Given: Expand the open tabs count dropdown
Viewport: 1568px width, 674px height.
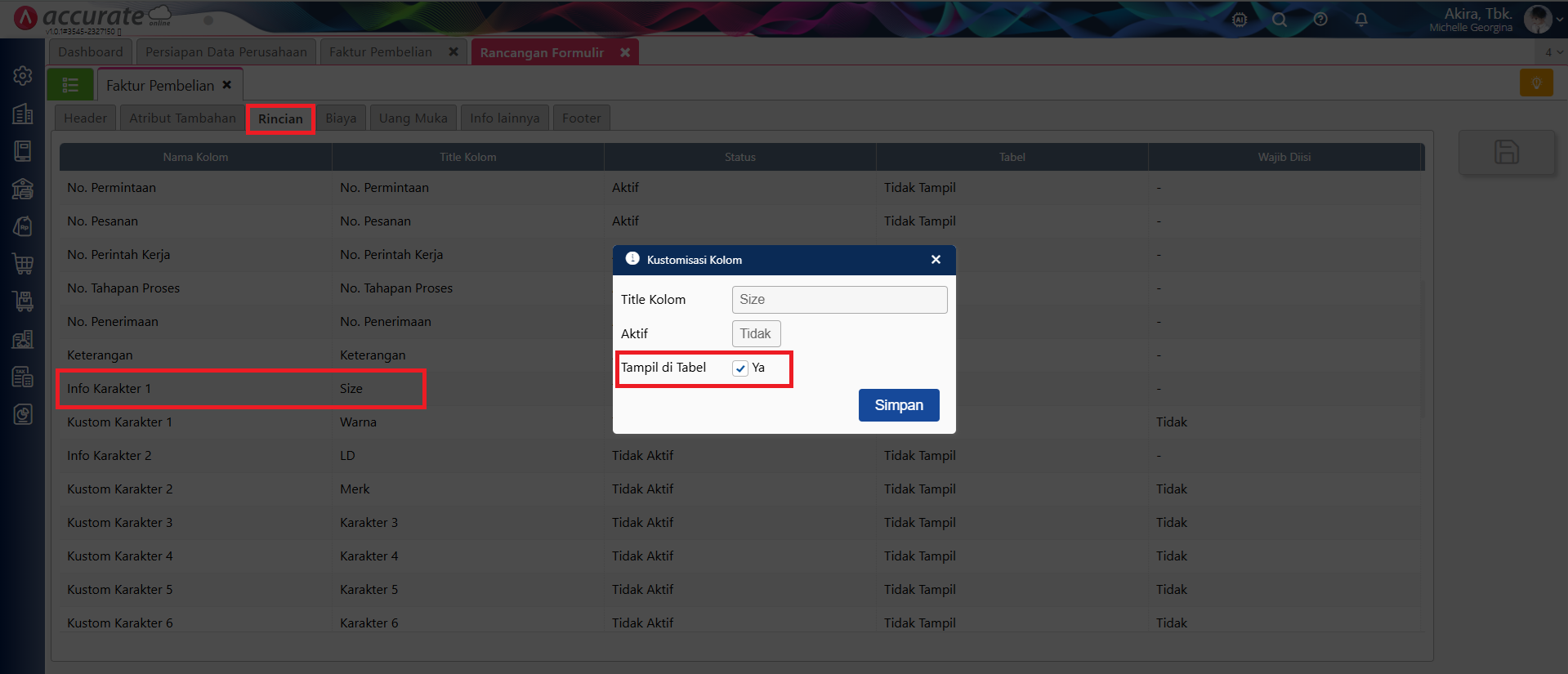Looking at the screenshot, I should [1552, 52].
